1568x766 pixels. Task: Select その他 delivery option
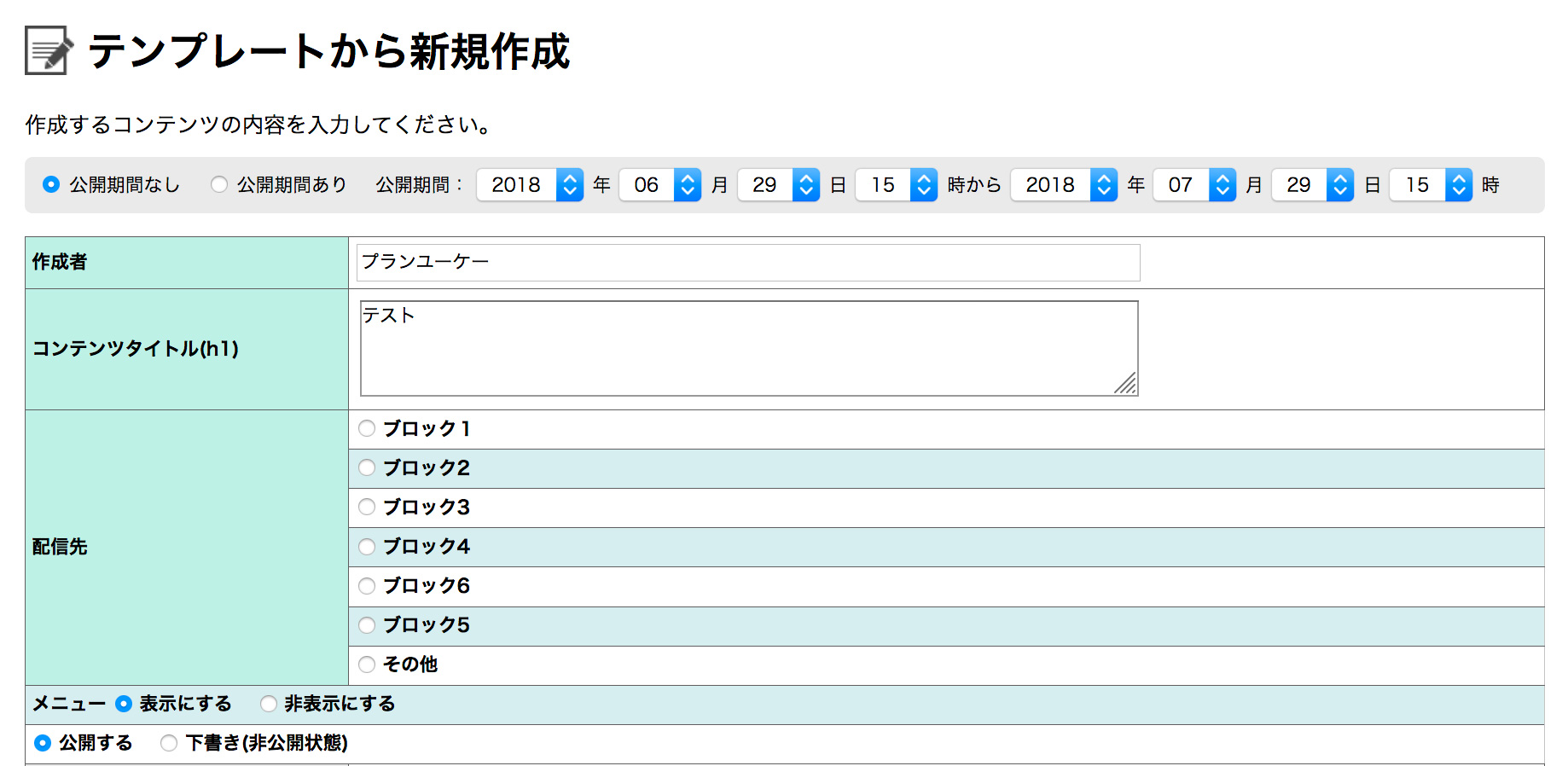[367, 664]
